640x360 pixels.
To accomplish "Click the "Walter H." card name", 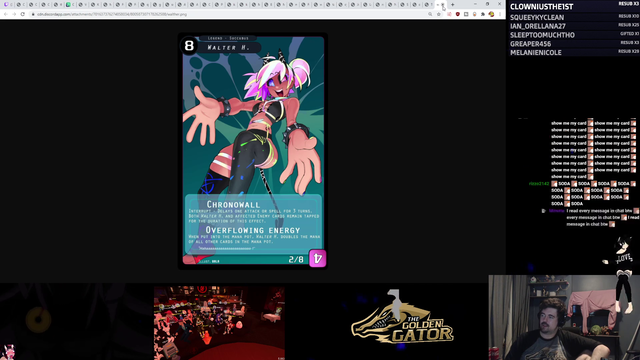I will [228, 48].
